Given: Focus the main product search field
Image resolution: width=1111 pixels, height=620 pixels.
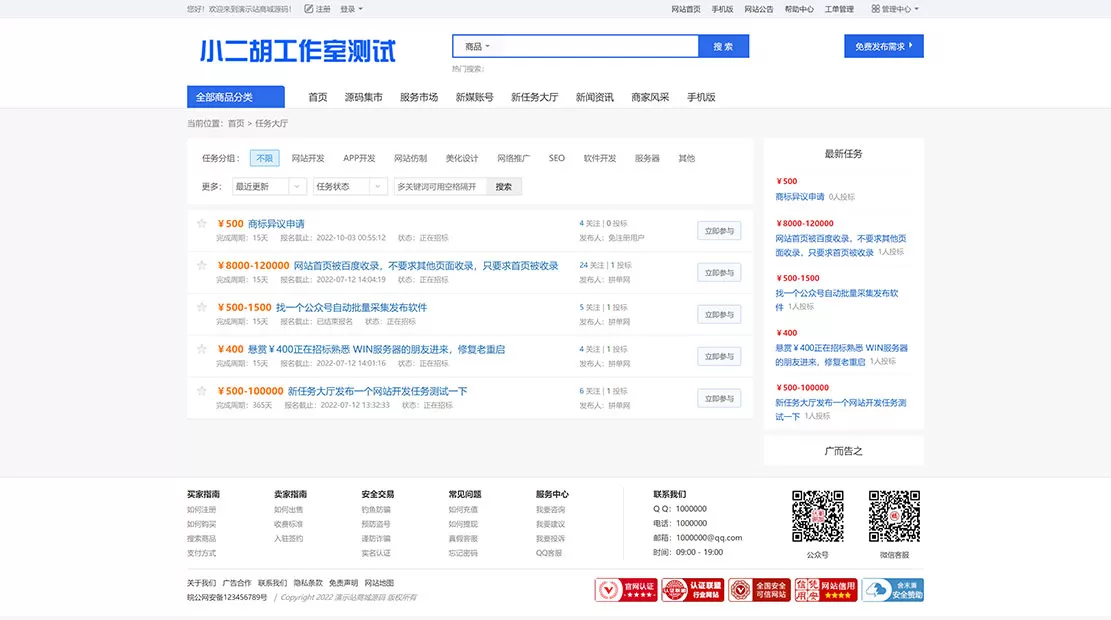Looking at the screenshot, I should click(x=595, y=46).
